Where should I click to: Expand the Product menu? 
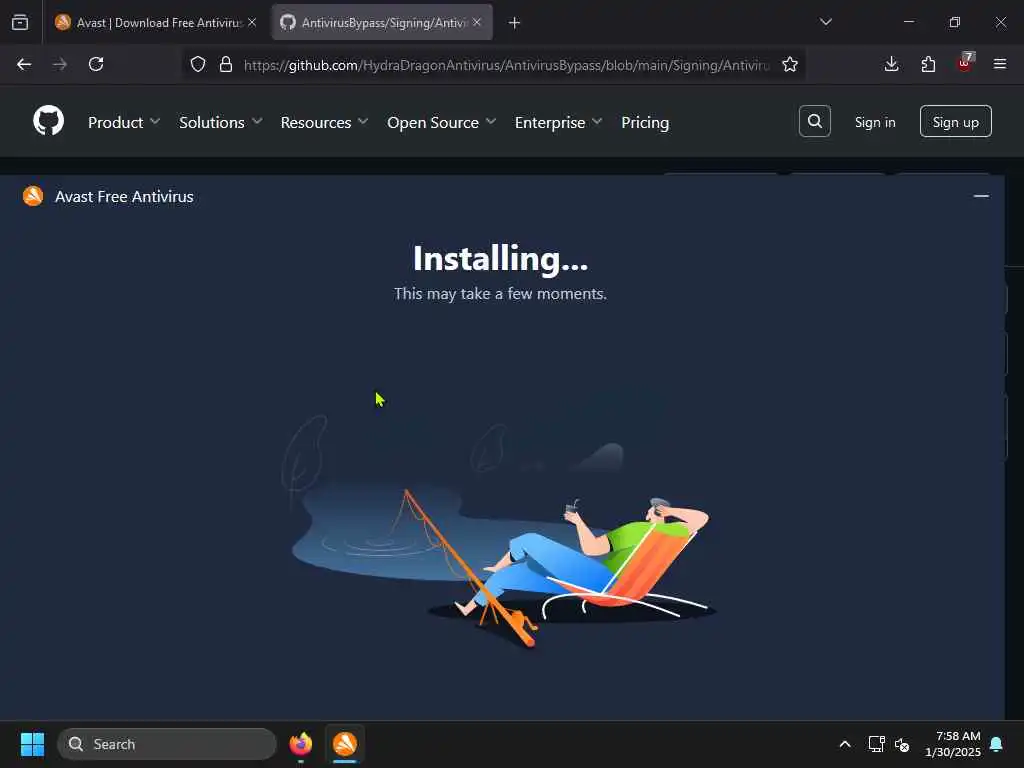click(x=123, y=122)
